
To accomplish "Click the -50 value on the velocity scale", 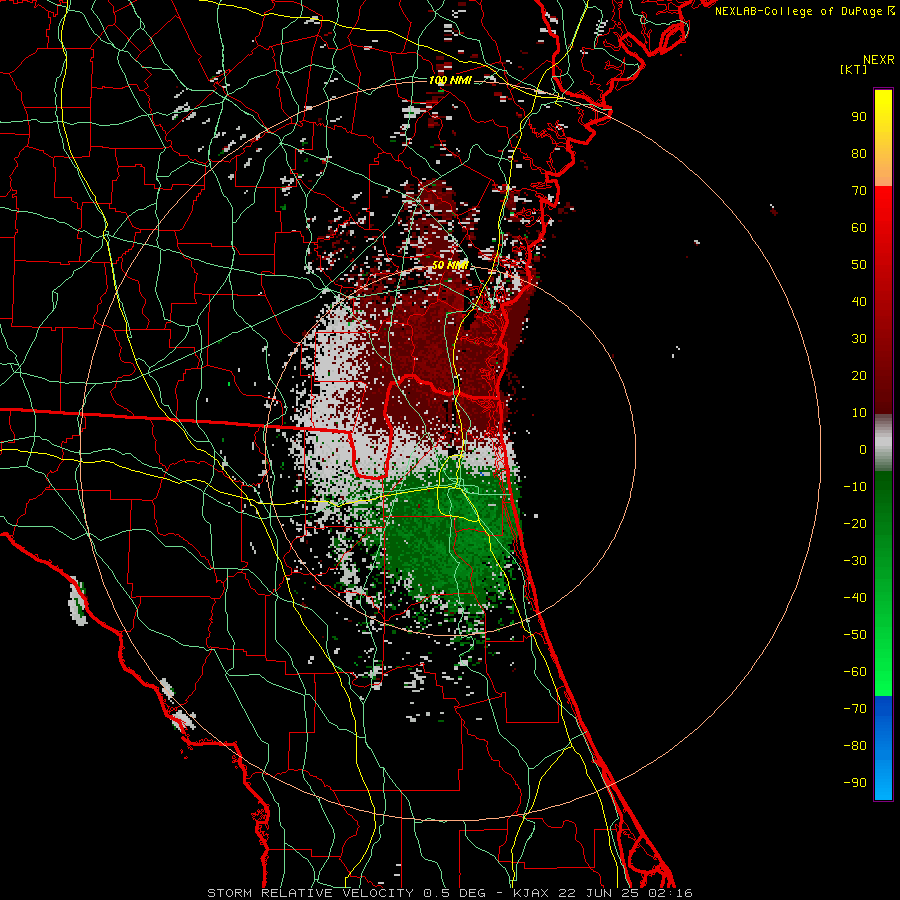I will (855, 634).
